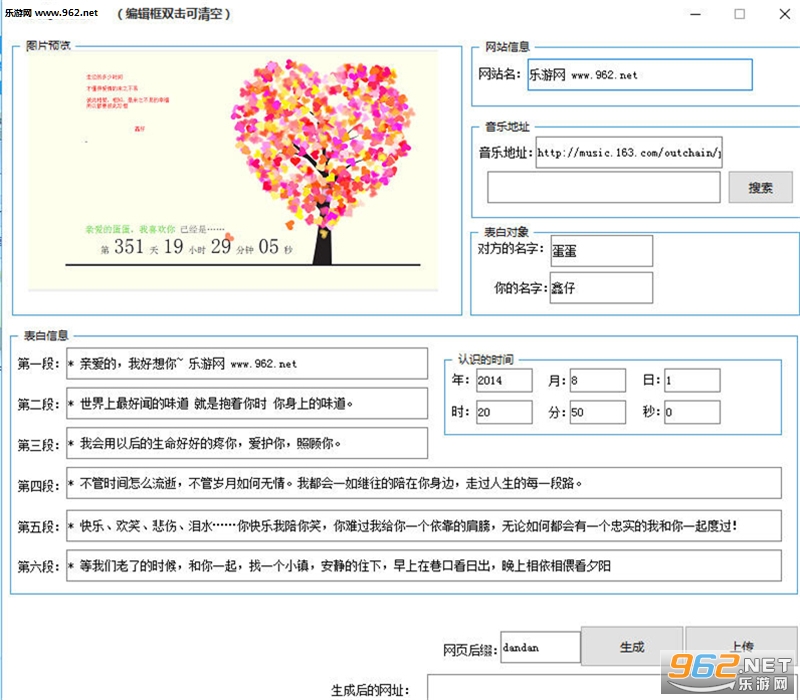The height and width of the screenshot is (700, 800).
Task: Click the 生成 generate button
Action: [632, 646]
